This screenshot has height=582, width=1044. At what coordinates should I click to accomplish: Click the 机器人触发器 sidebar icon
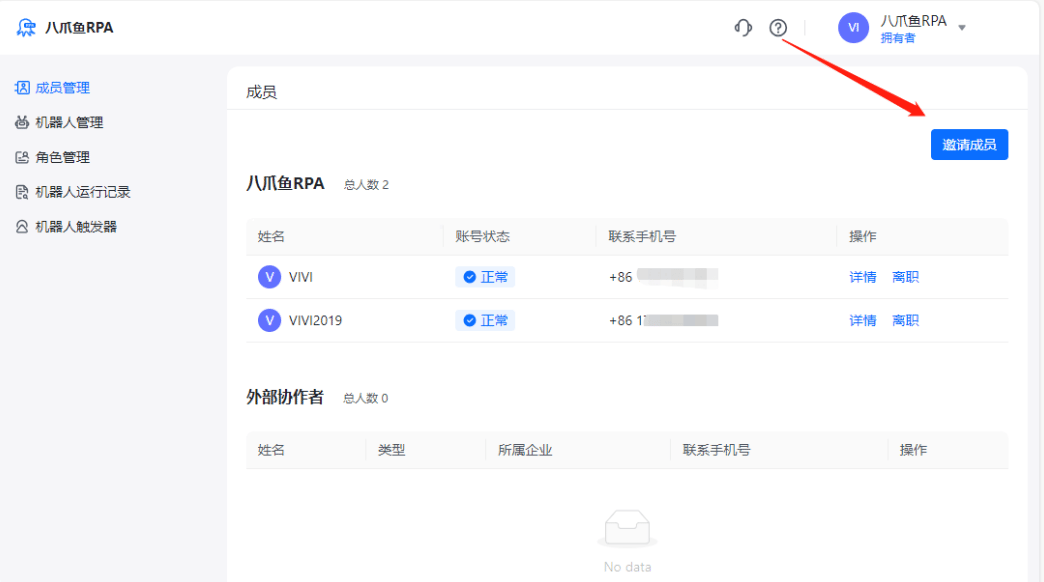coord(22,226)
